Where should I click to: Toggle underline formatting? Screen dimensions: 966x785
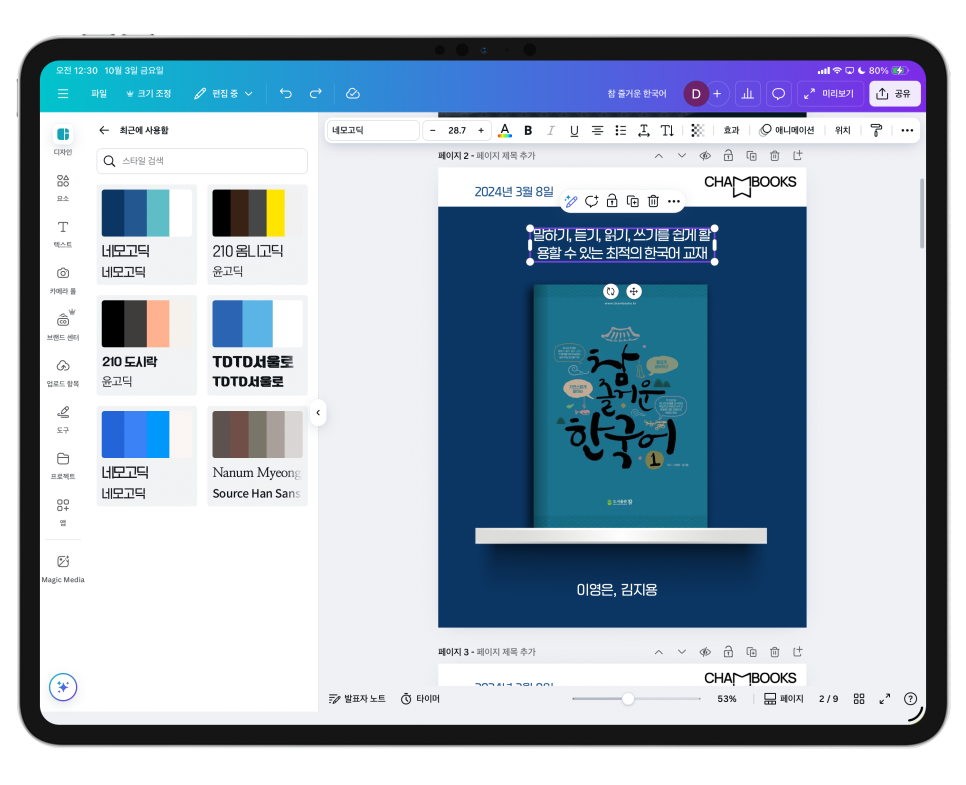pos(574,130)
